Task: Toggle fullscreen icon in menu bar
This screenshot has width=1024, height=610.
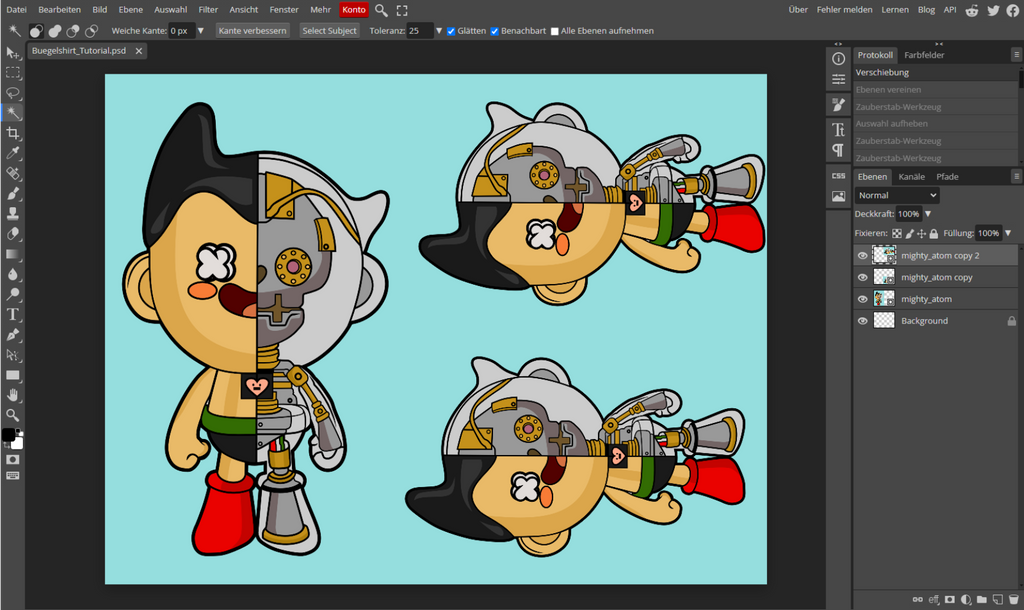Action: point(402,10)
